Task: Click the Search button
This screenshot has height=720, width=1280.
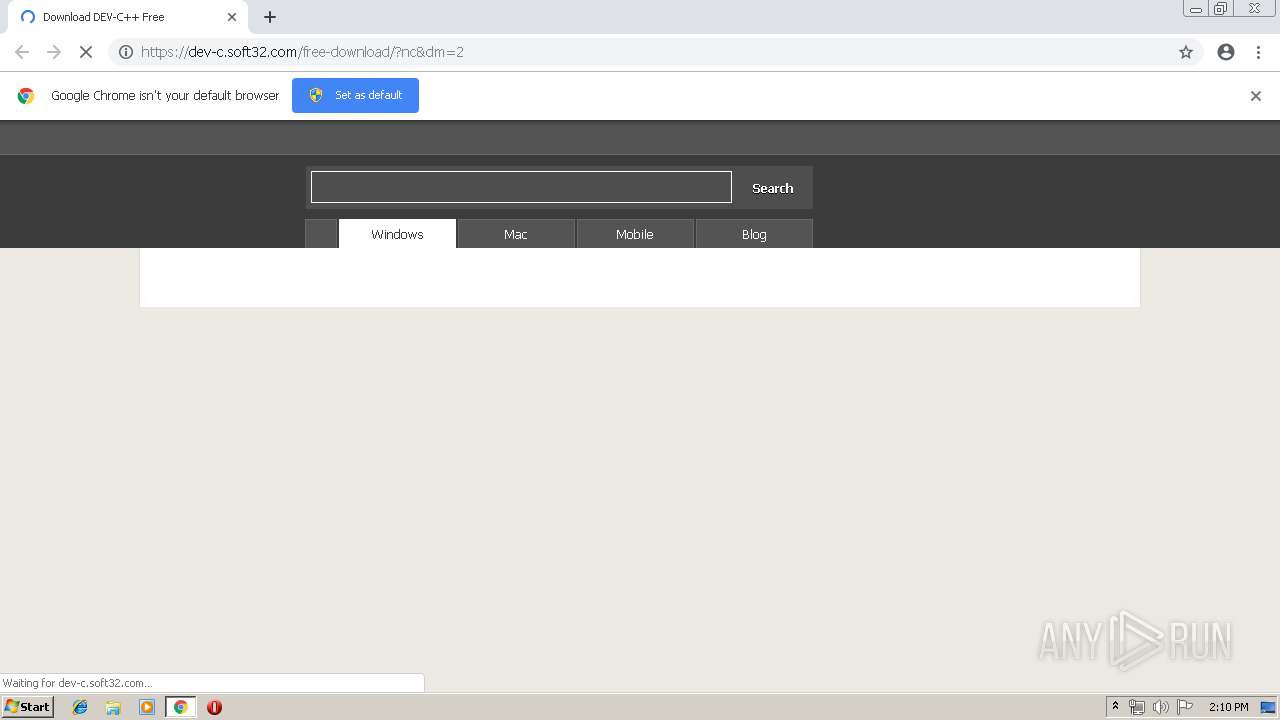Action: click(772, 188)
